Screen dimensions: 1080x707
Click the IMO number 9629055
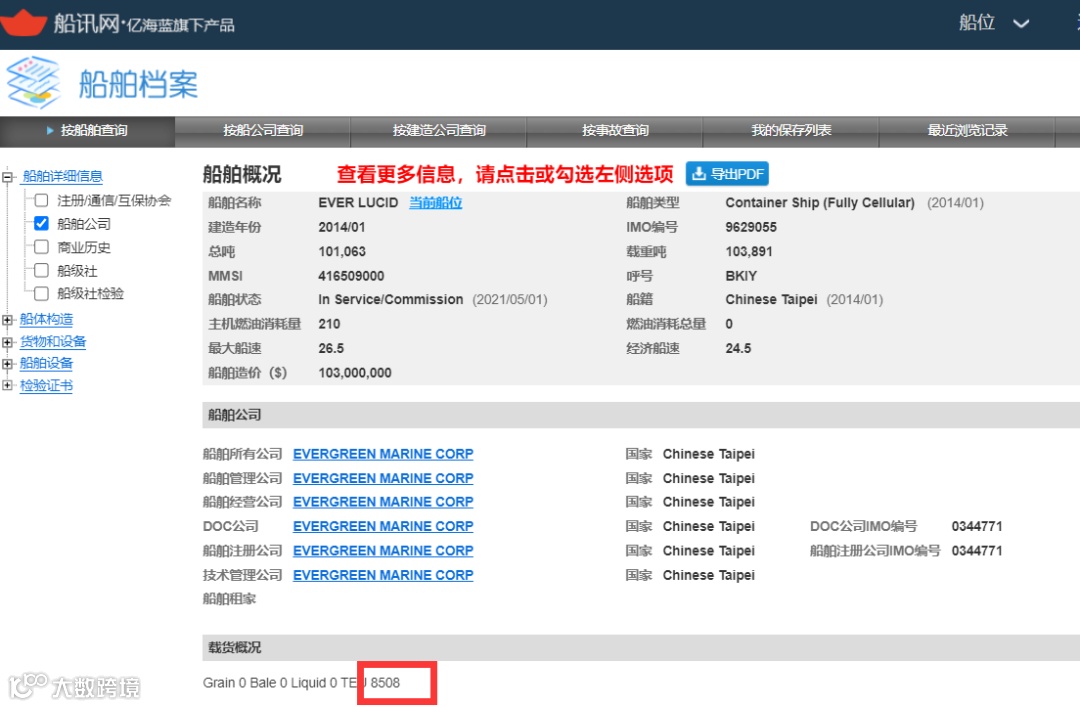[751, 227]
